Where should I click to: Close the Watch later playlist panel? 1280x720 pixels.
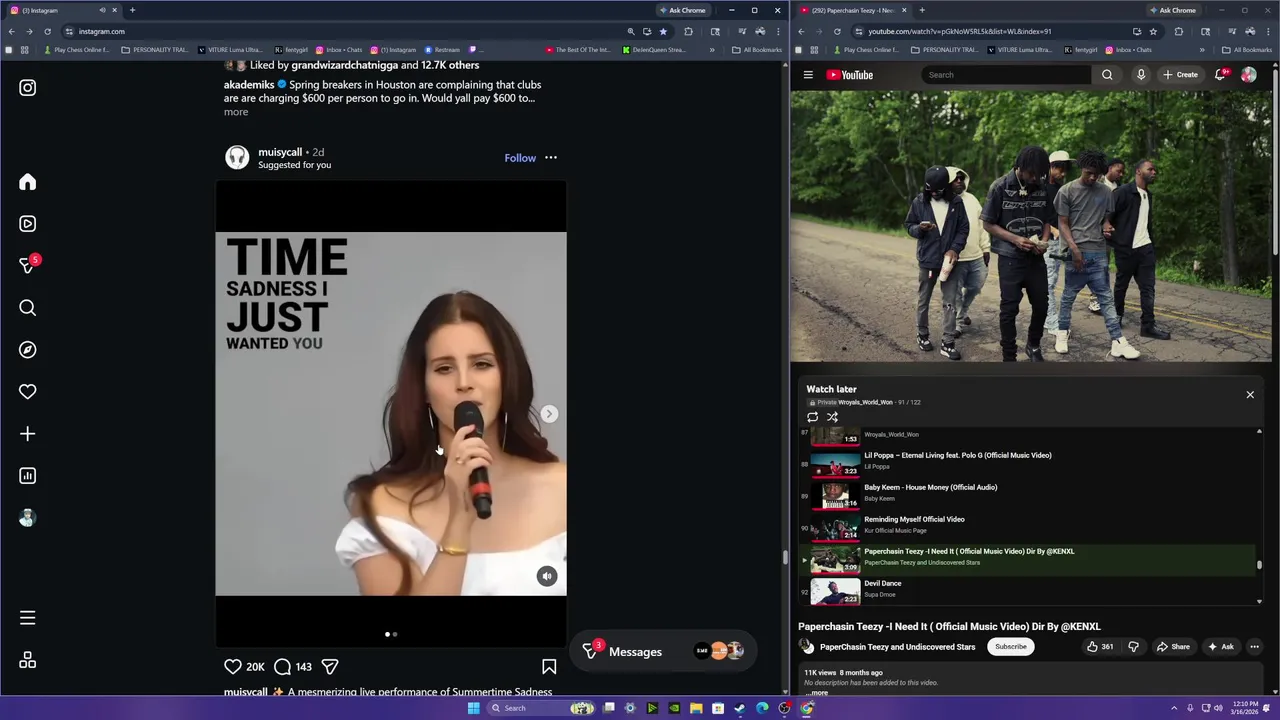(x=1250, y=395)
